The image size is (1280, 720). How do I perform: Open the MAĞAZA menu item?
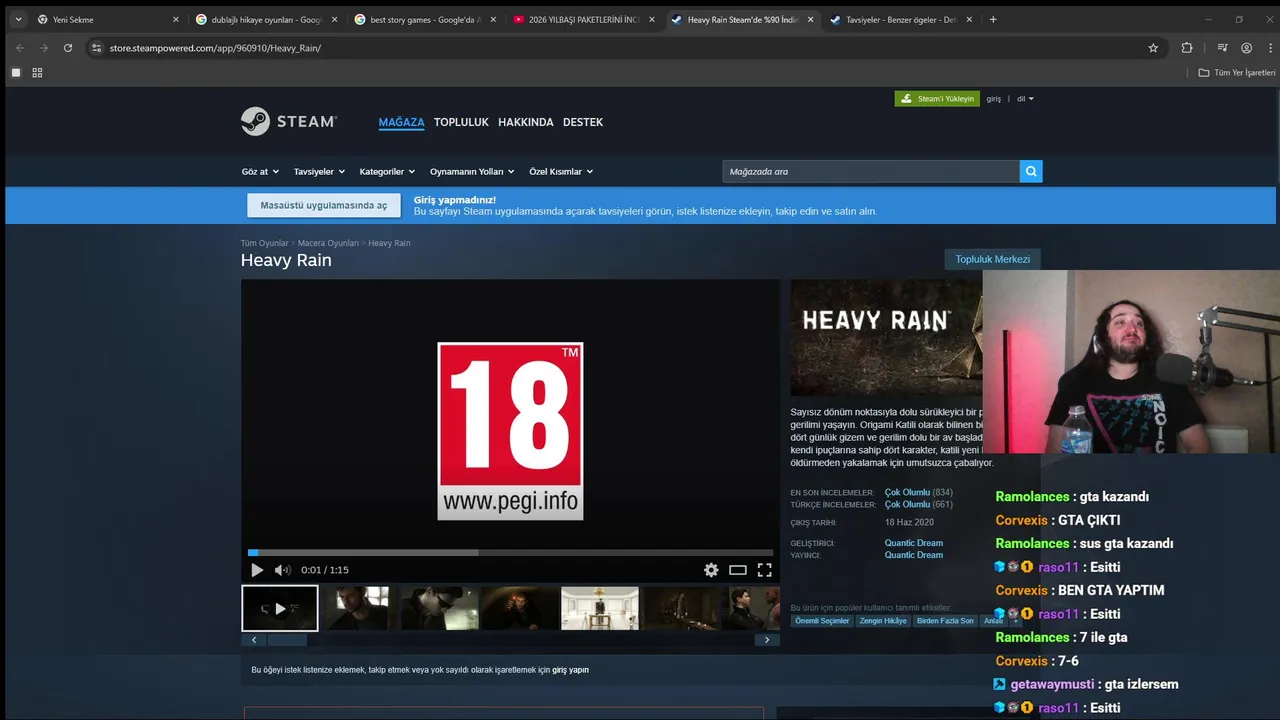(x=401, y=122)
